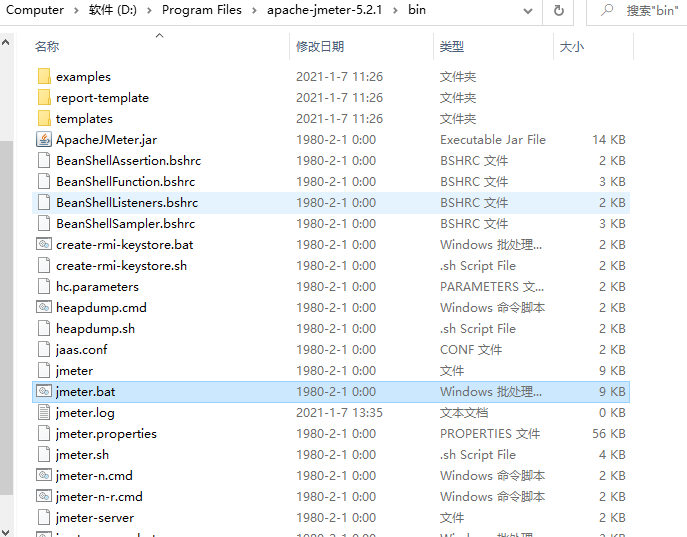
Task: Click the icon of the file named jmeter
Action: 44,371
